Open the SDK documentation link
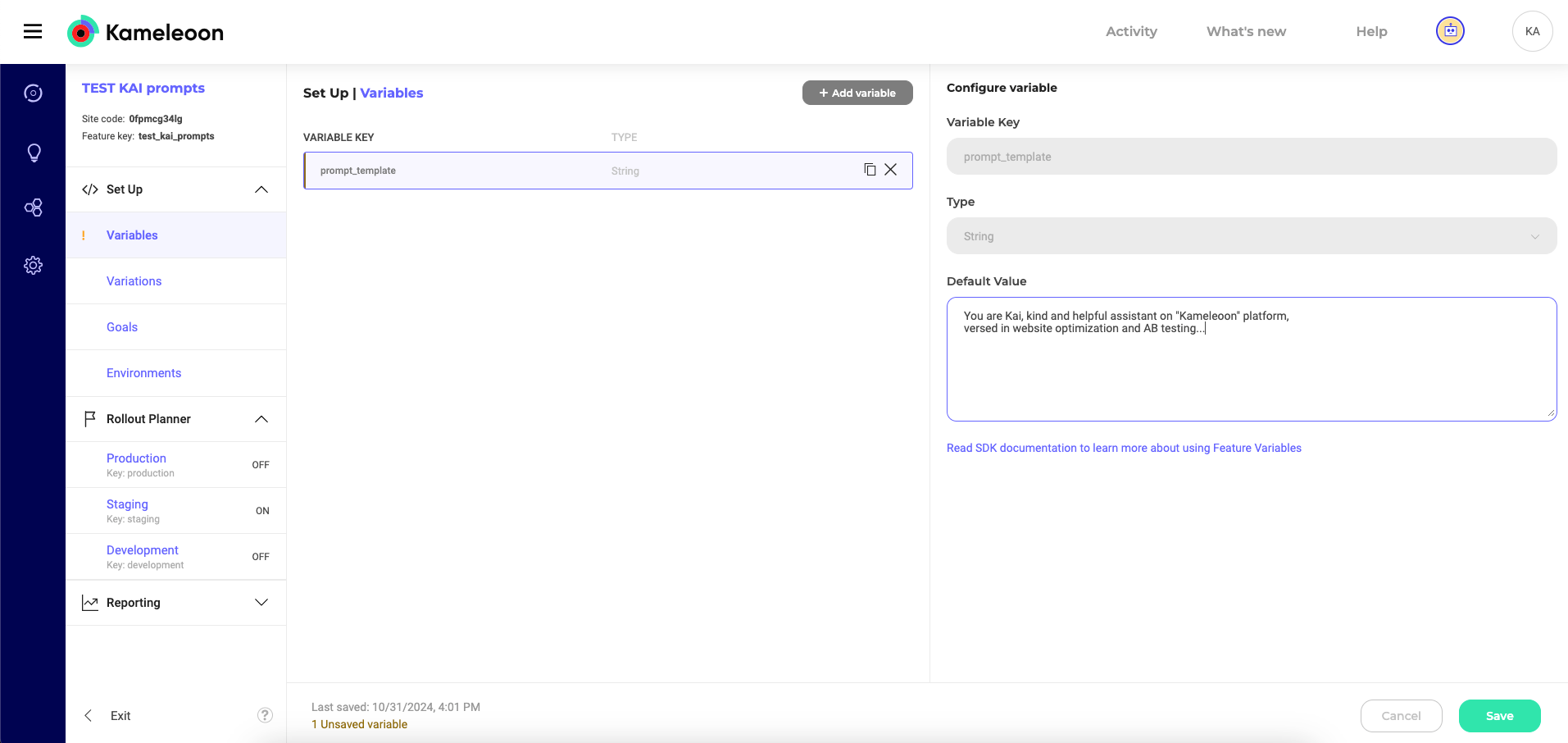 click(1124, 448)
